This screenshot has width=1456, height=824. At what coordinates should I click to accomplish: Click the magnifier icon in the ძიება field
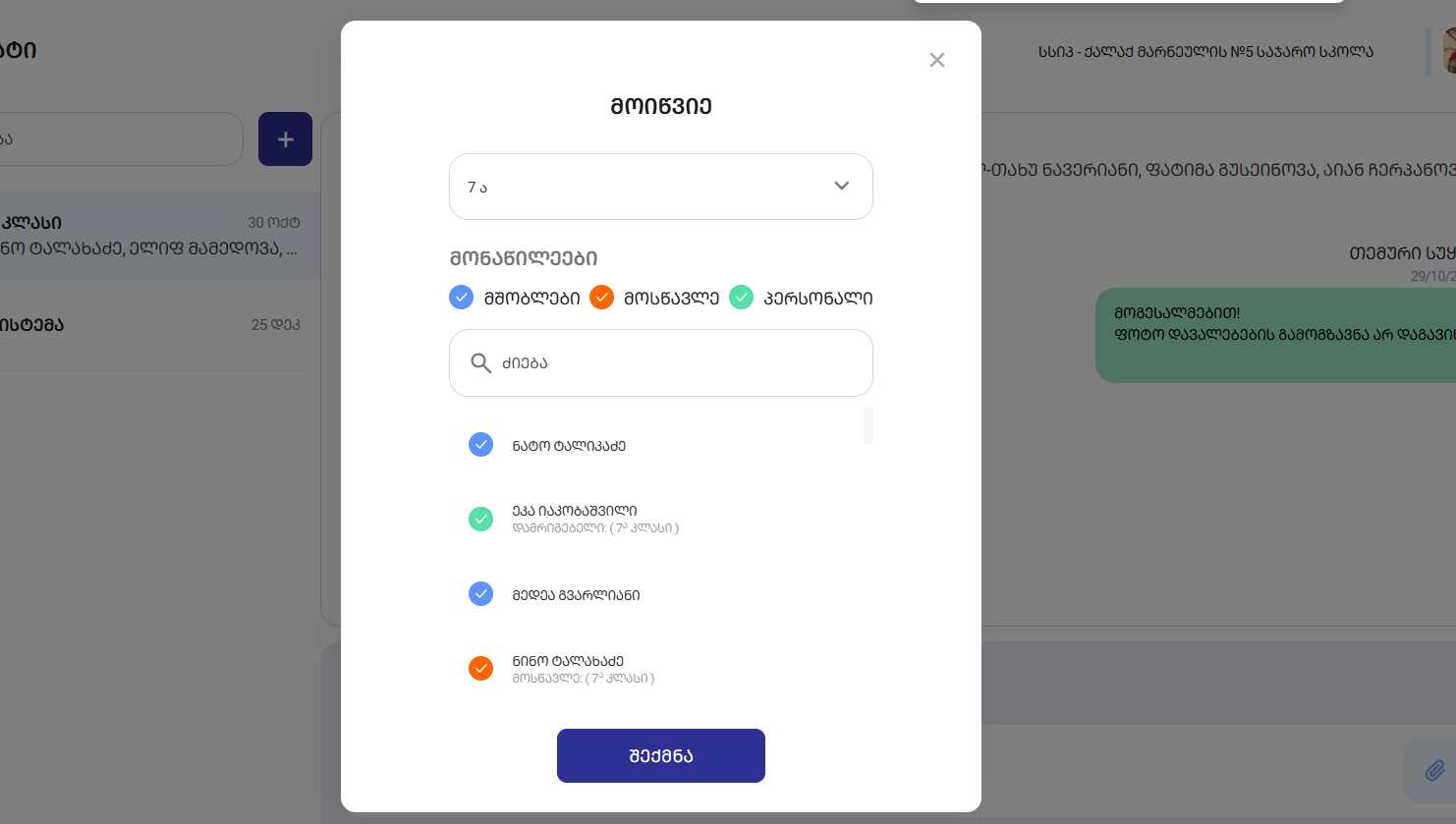(480, 363)
